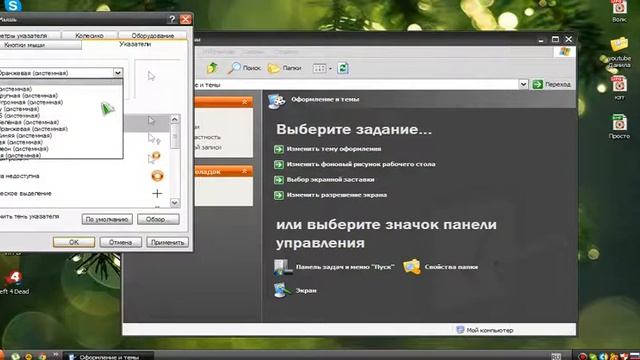640x360 pixels.
Task: Click the cursor list scrollbar thumb
Action: 175,136
